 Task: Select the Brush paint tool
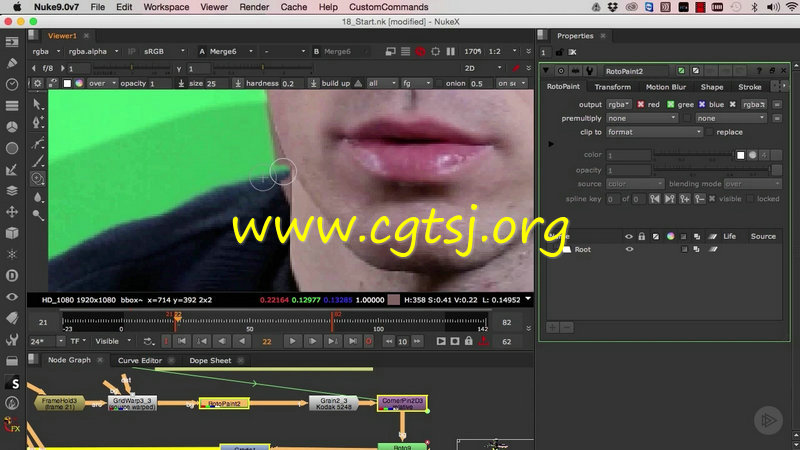(38, 161)
